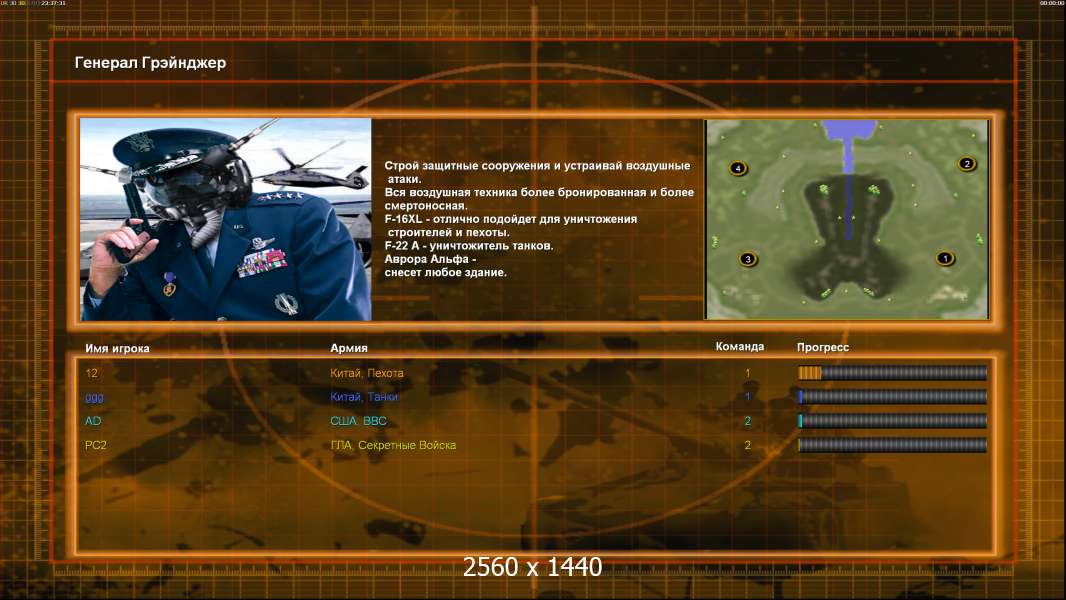The height and width of the screenshot is (600, 1066).
Task: Click player name 'PC2'
Action: (x=96, y=445)
